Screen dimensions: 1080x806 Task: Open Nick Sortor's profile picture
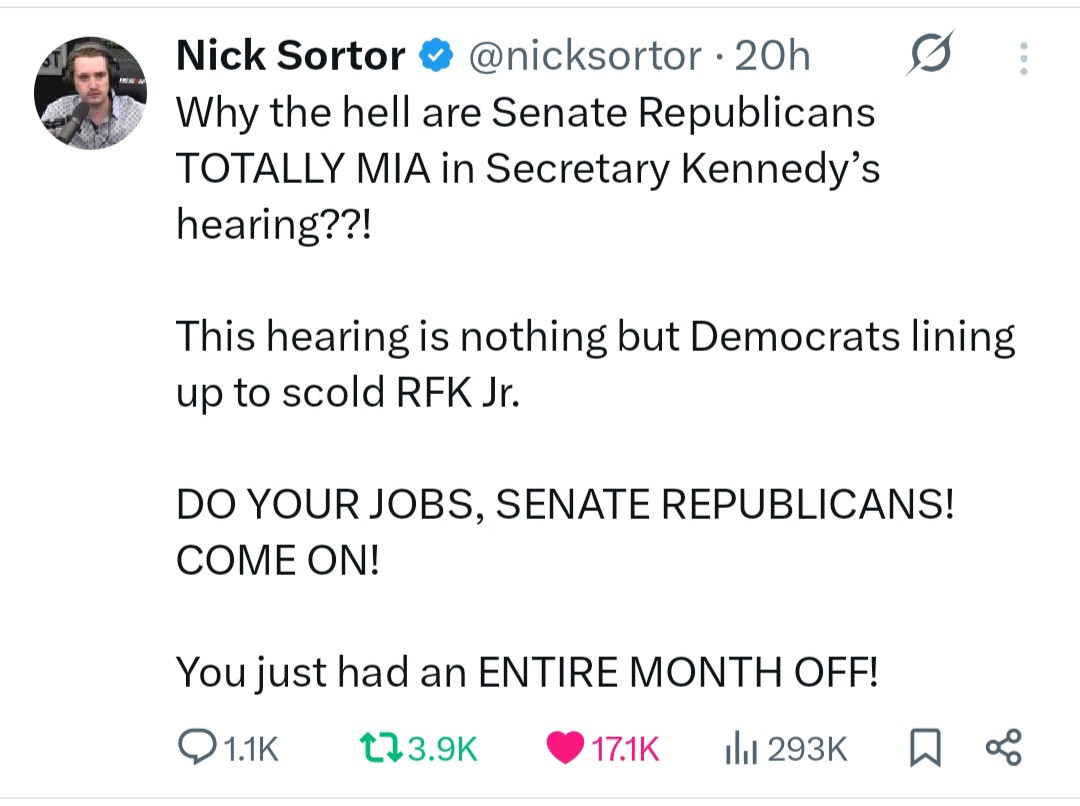(91, 93)
